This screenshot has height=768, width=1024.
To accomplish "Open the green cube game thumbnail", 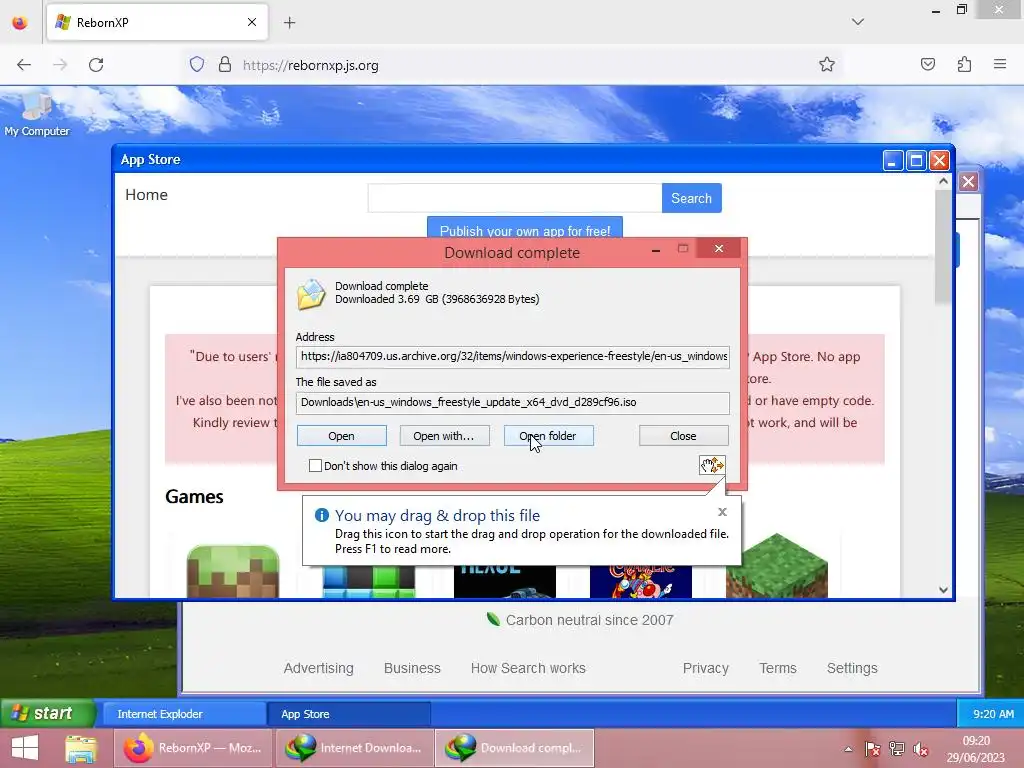I will [x=776, y=566].
